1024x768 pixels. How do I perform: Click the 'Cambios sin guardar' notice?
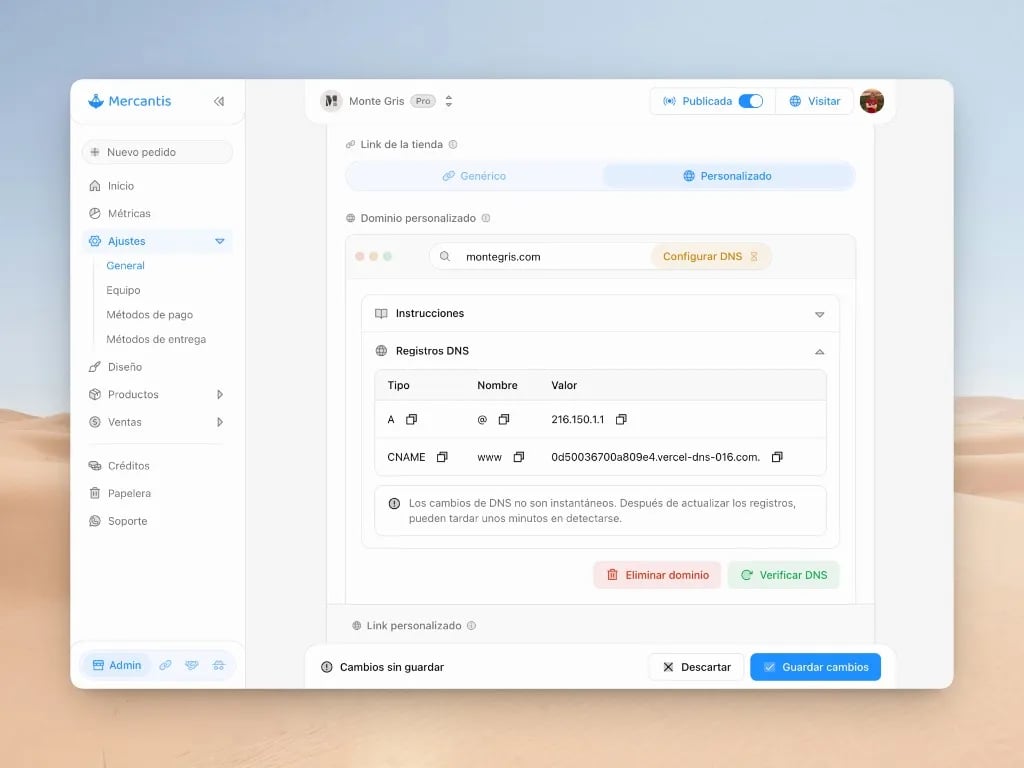pos(383,667)
